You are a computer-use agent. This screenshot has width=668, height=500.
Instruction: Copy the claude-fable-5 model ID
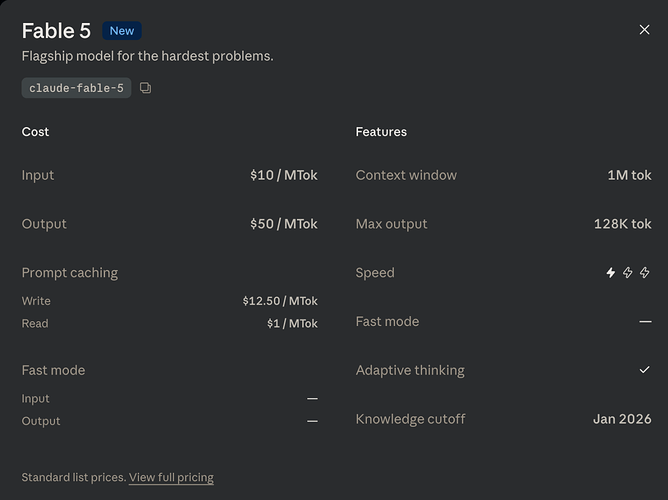[x=145, y=88]
